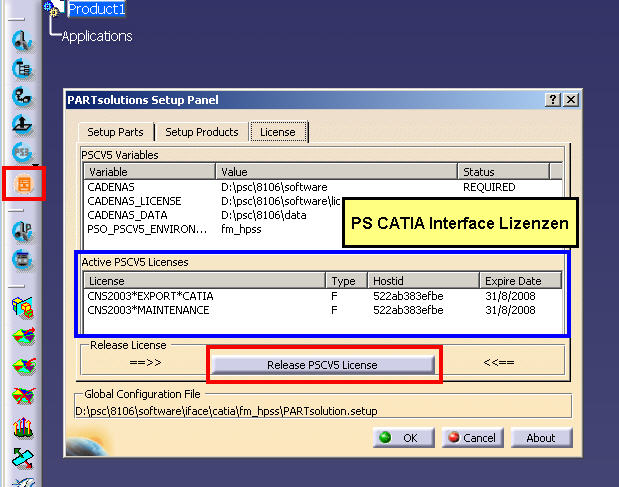Select the Product1 node in the tree
This screenshot has width=619, height=487.
(97, 9)
